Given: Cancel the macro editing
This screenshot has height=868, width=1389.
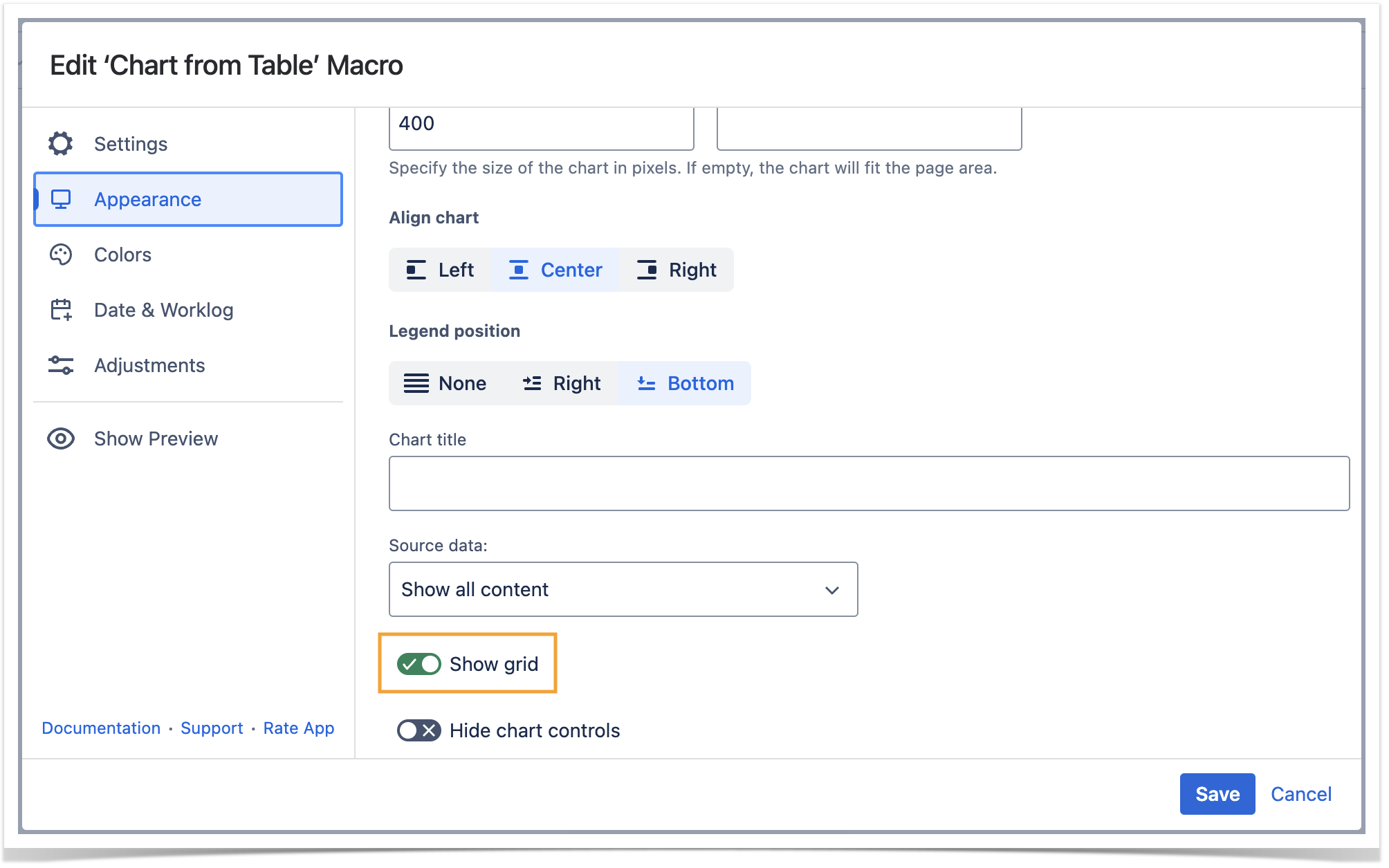Looking at the screenshot, I should click(1300, 794).
